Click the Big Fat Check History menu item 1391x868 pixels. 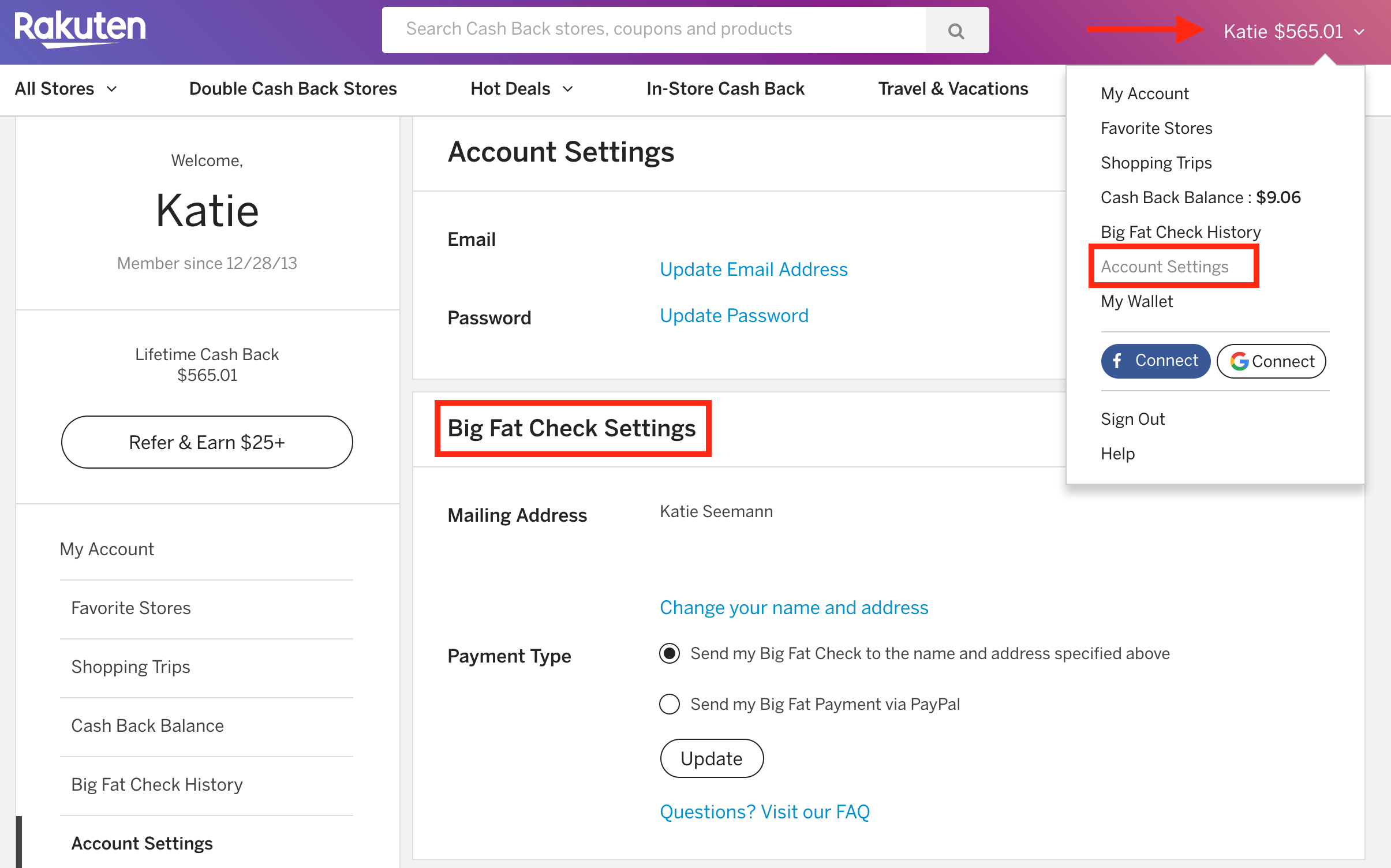[x=1180, y=231]
